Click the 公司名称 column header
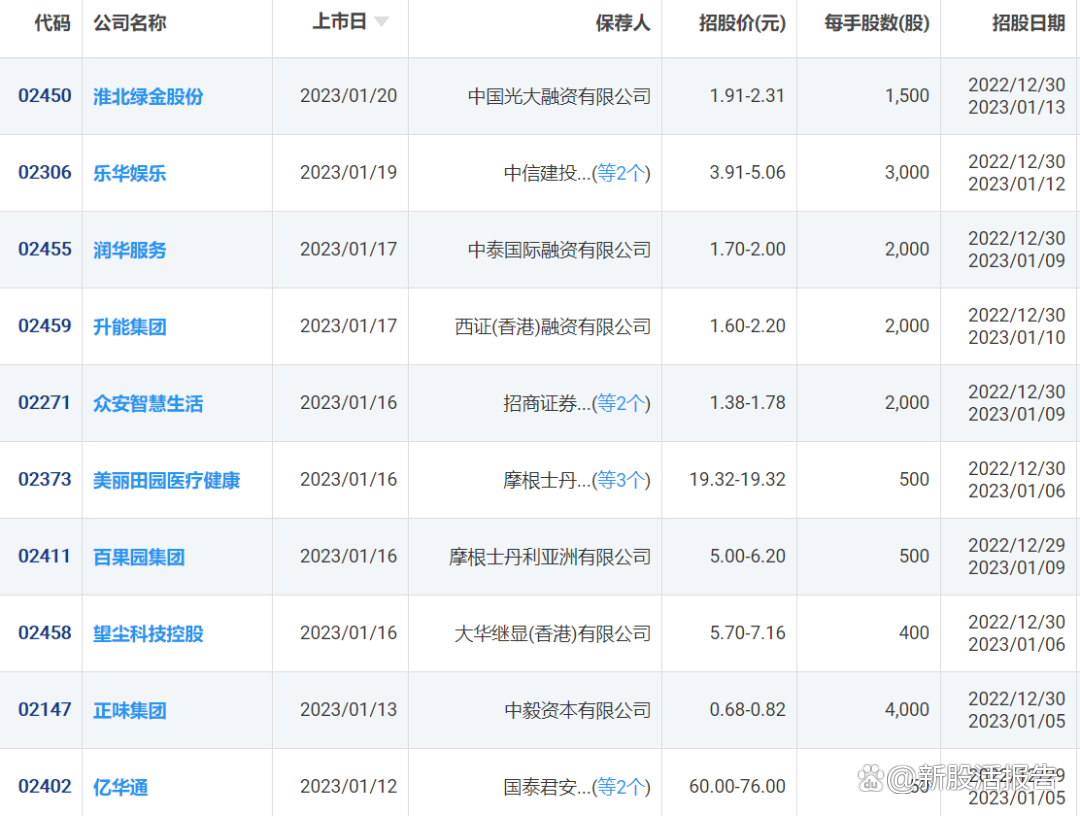This screenshot has height=816, width=1080. (129, 23)
